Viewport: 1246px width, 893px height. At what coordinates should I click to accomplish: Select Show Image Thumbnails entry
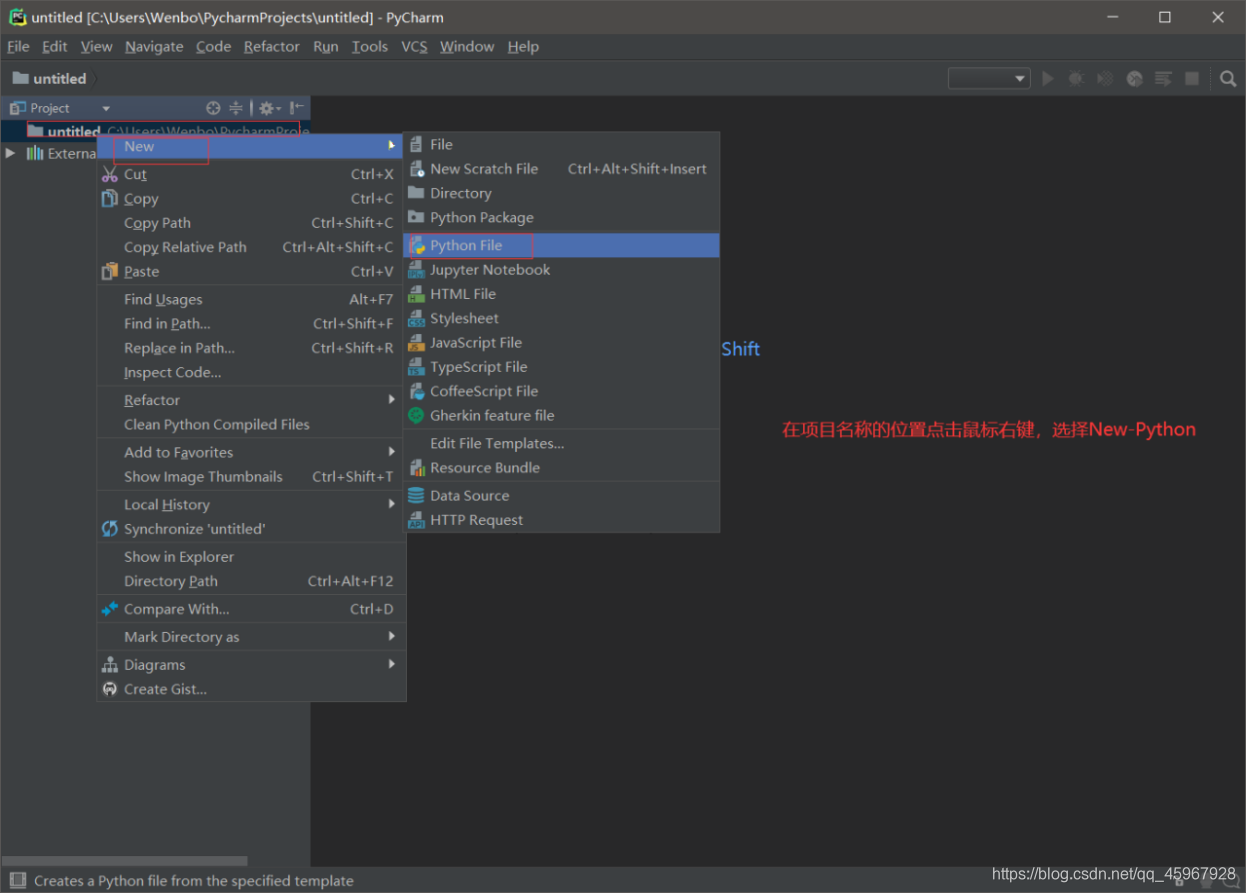coord(250,477)
